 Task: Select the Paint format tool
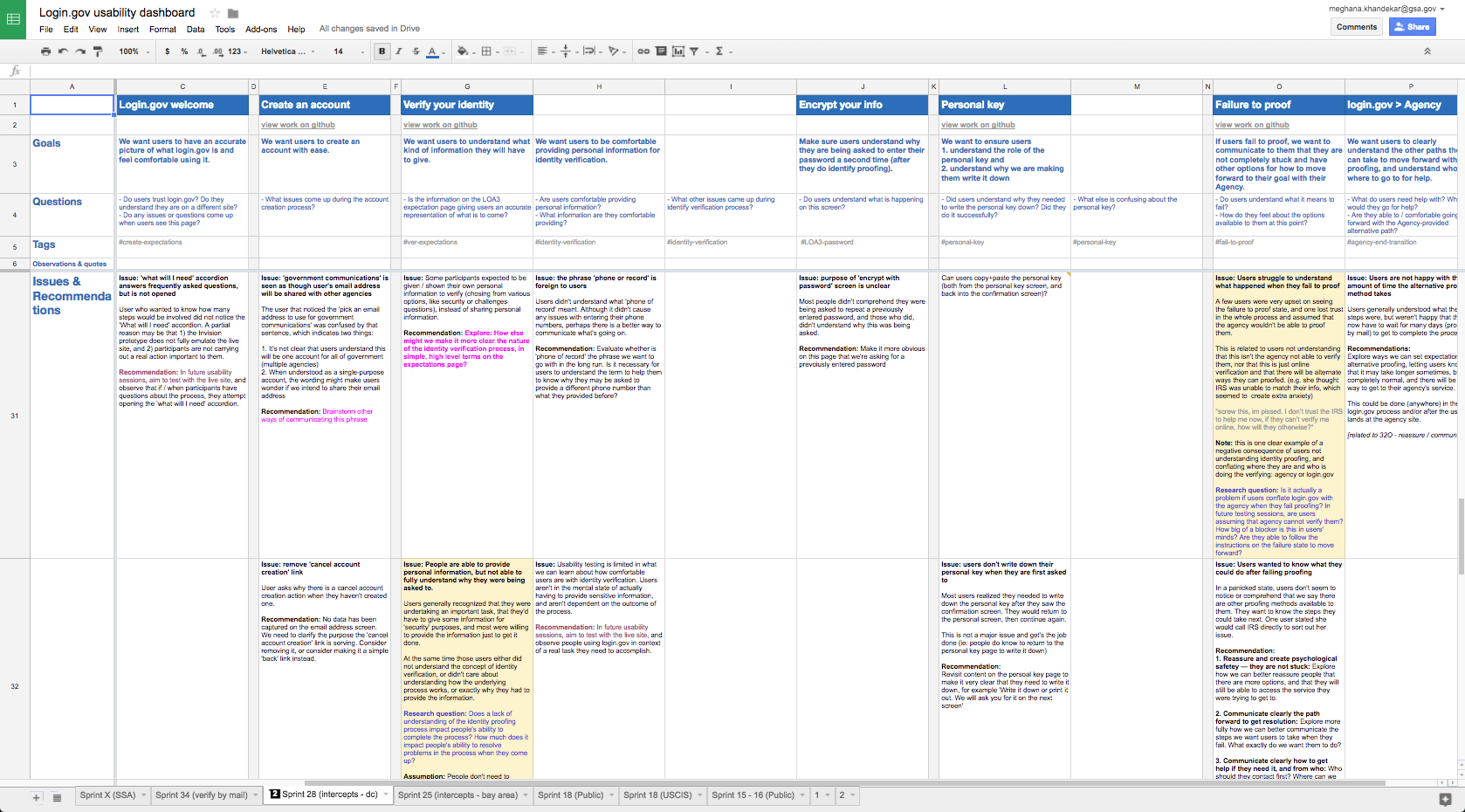click(98, 52)
